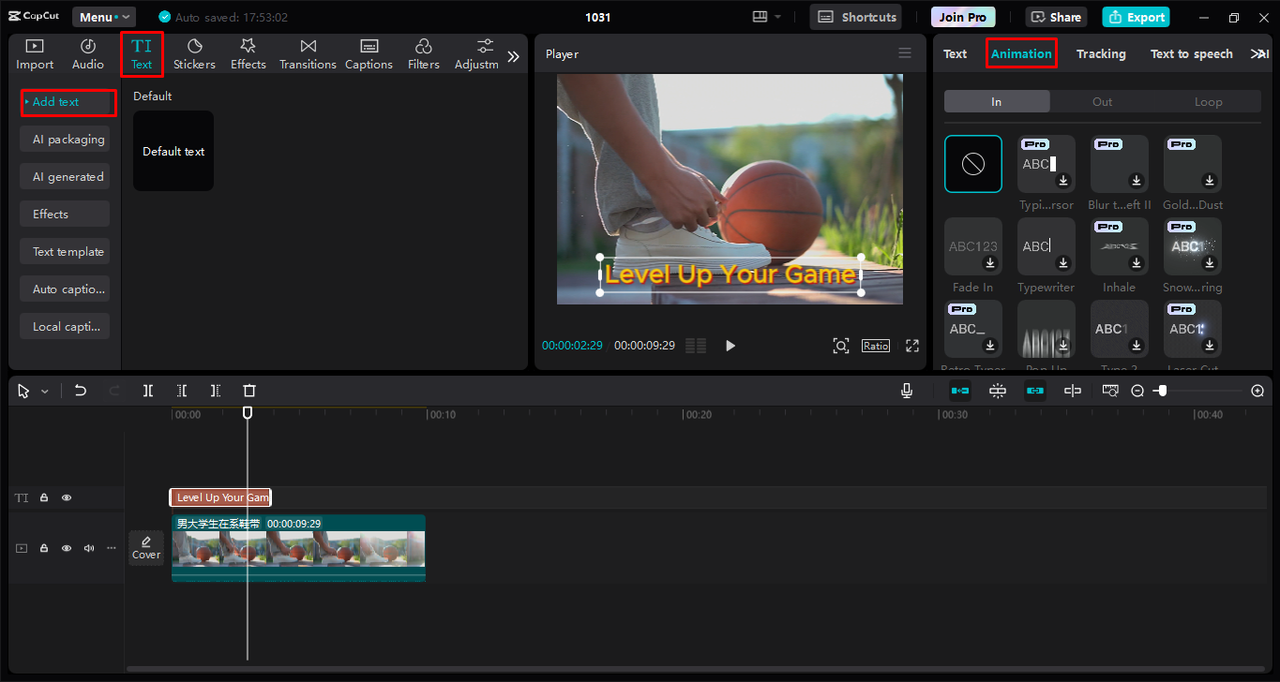Open the Effects tab in top toolbar
1280x682 pixels.
(248, 54)
